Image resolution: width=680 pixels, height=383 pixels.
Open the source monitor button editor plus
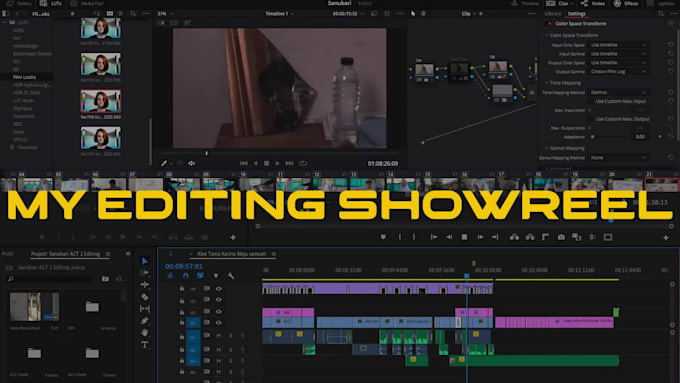coord(233,237)
